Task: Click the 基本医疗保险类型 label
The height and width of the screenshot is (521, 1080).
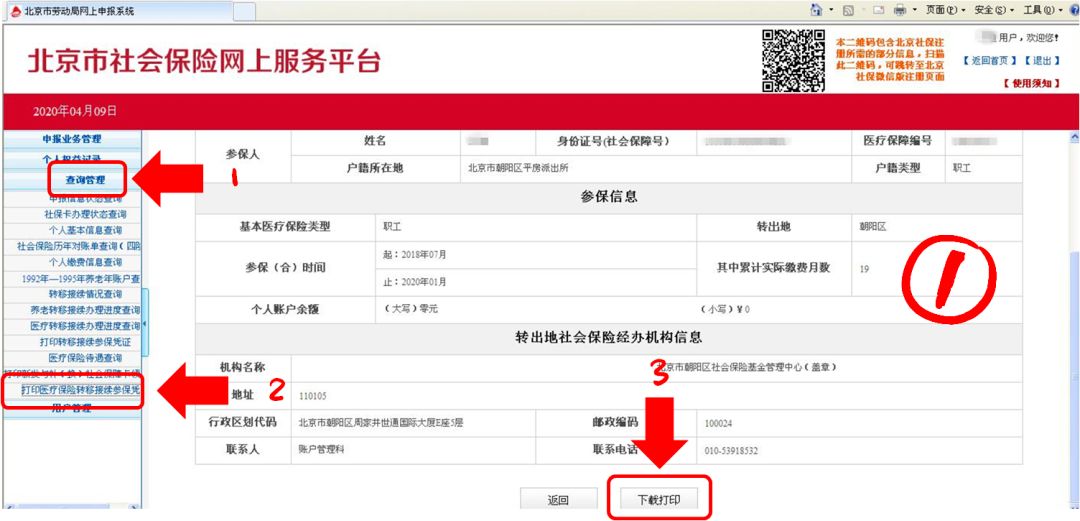Action: (285, 227)
